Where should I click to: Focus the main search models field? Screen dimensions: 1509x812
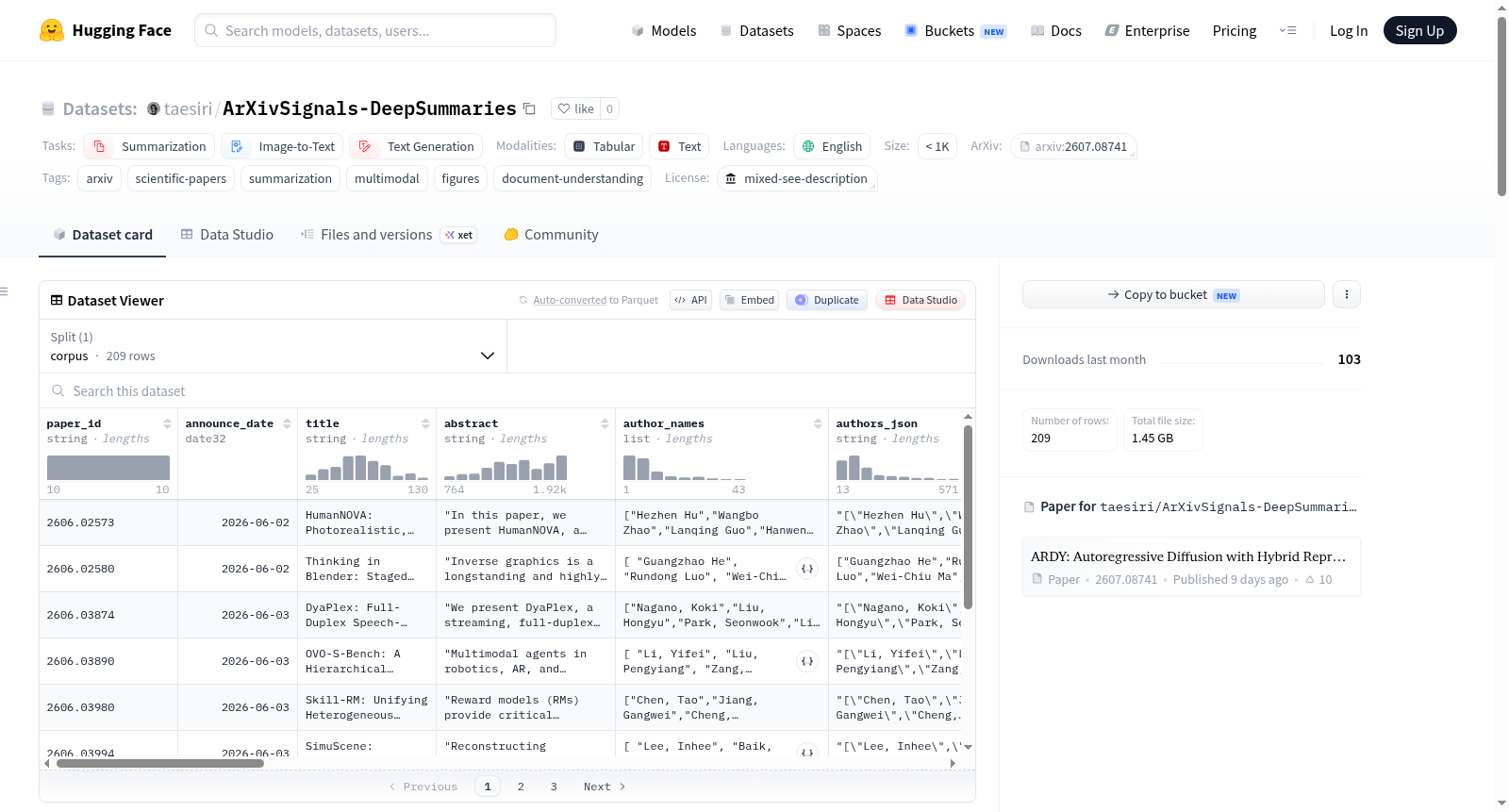click(x=375, y=30)
